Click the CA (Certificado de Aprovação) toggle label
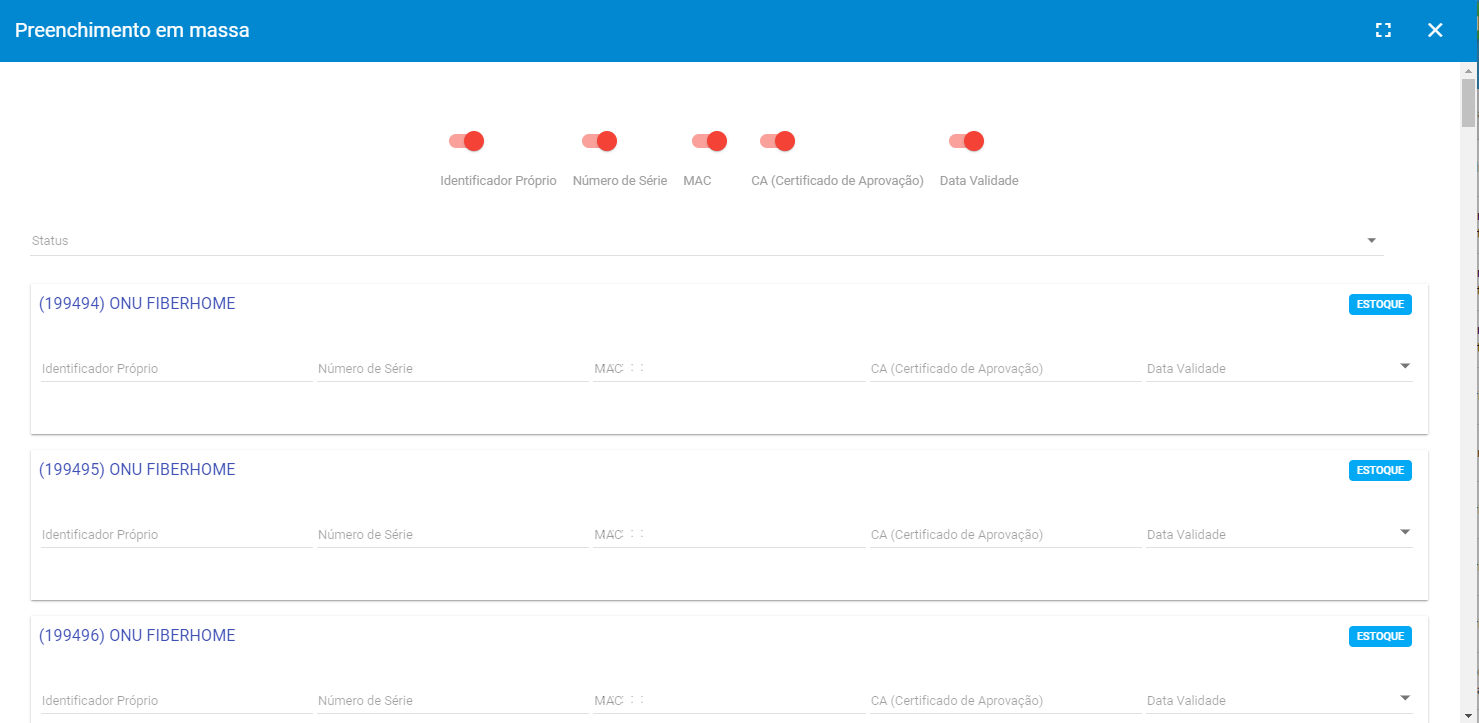This screenshot has width=1479, height=723. tap(837, 181)
